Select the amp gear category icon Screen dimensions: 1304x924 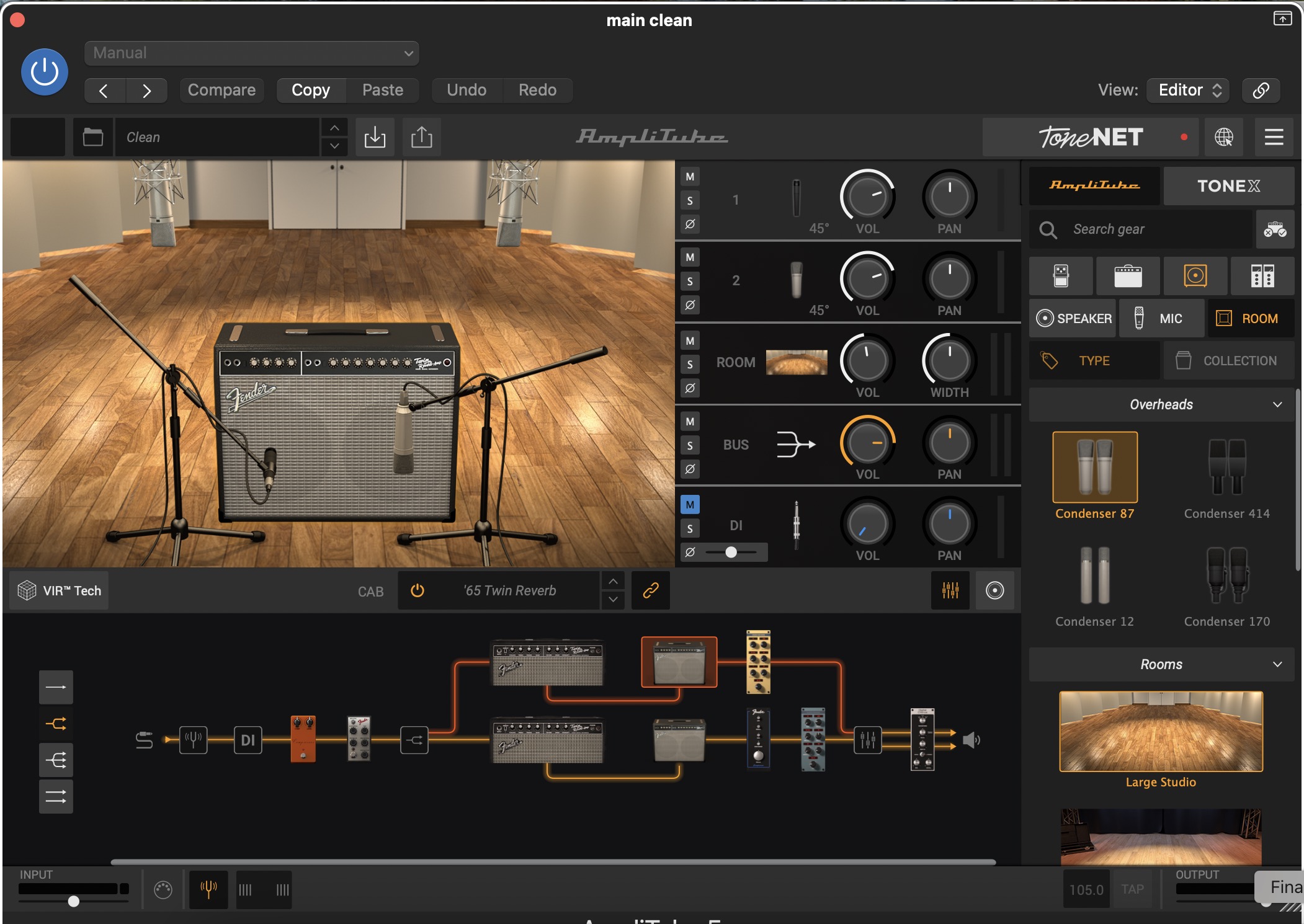[1128, 276]
